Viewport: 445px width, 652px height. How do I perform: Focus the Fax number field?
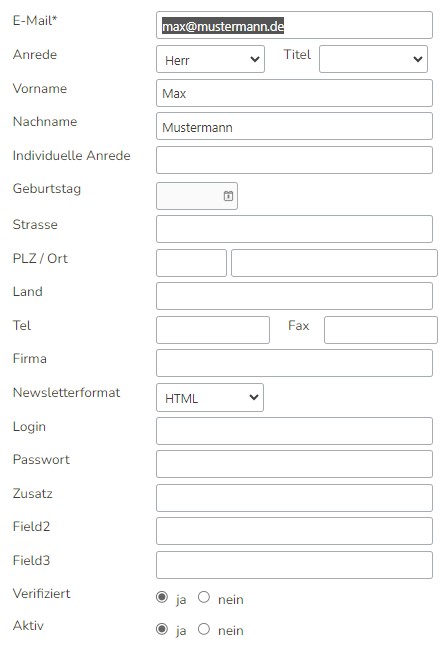coord(381,330)
